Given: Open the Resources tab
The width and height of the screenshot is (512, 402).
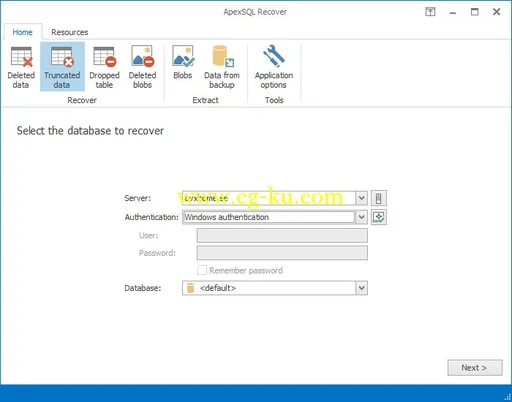Looking at the screenshot, I should coord(70,32).
